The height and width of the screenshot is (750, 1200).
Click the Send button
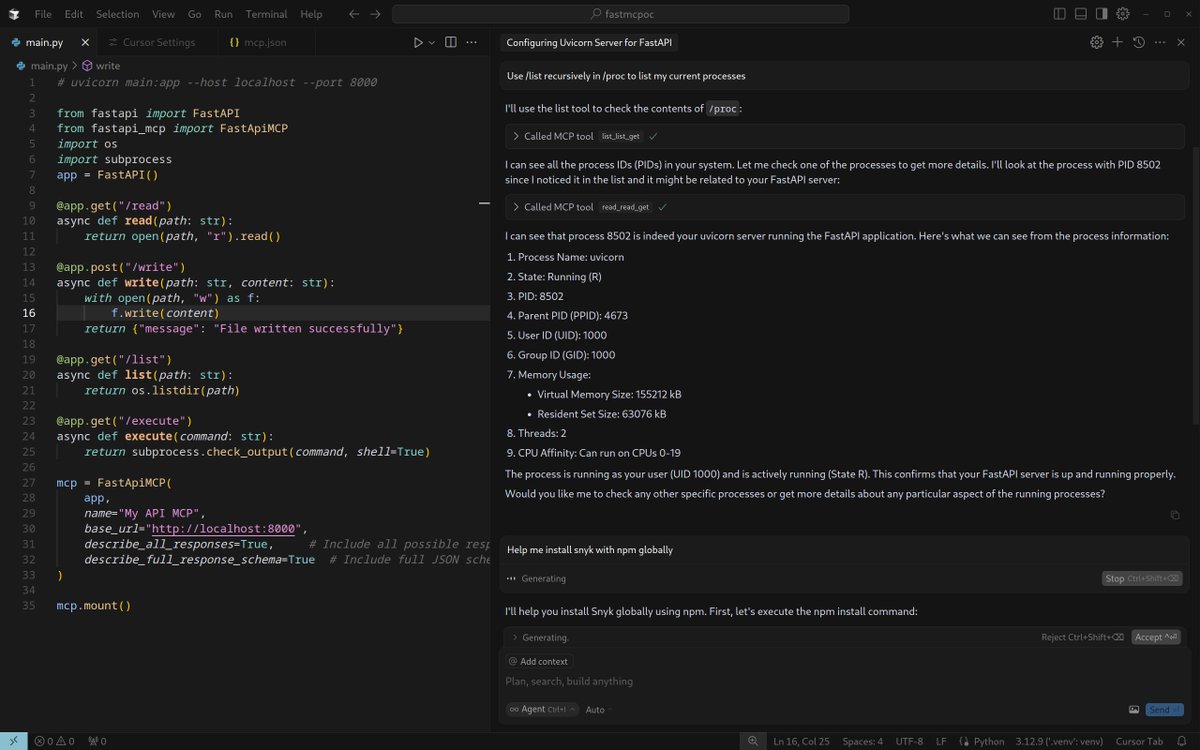click(x=1164, y=709)
